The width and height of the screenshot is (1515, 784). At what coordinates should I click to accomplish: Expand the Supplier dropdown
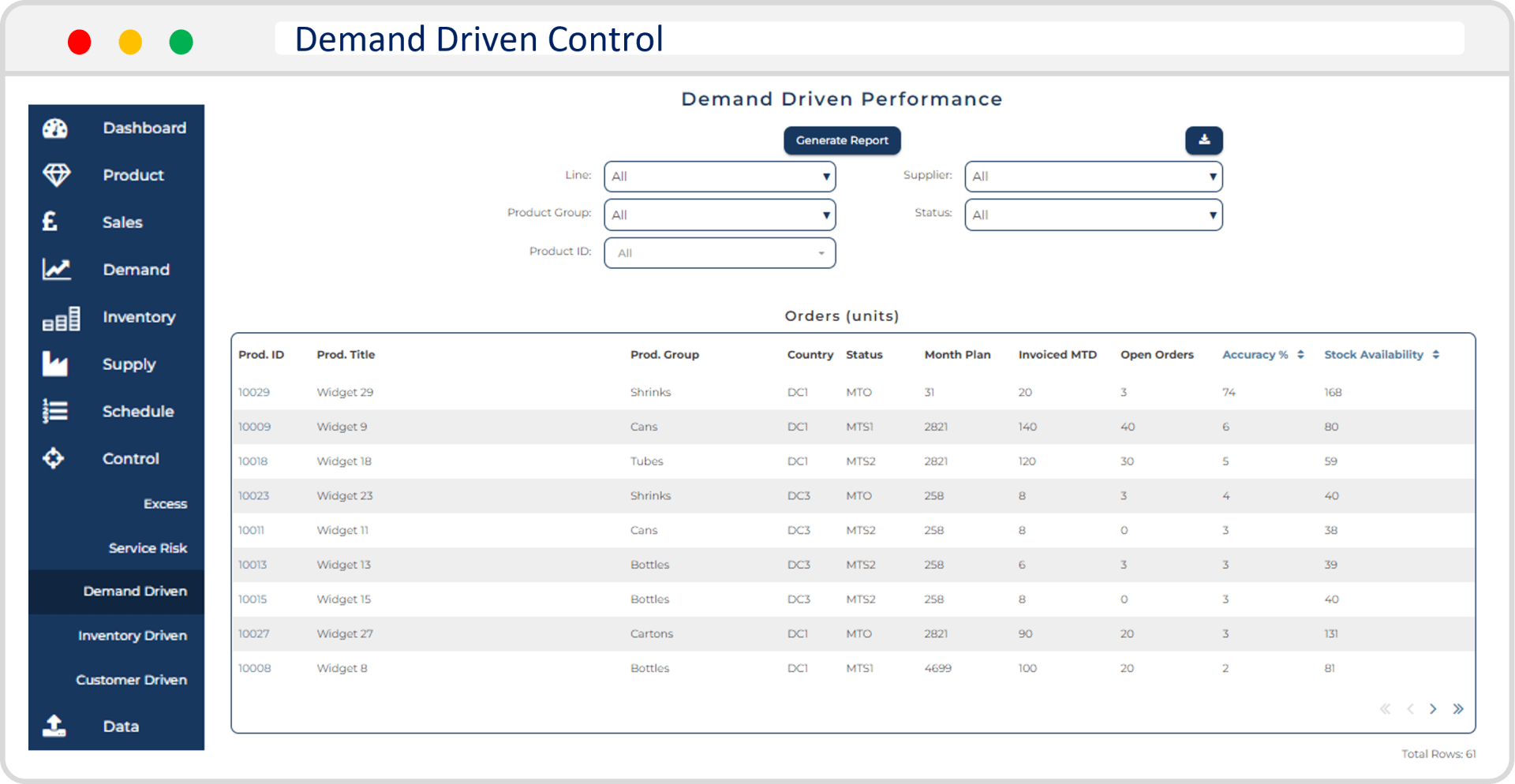pyautogui.click(x=1093, y=177)
